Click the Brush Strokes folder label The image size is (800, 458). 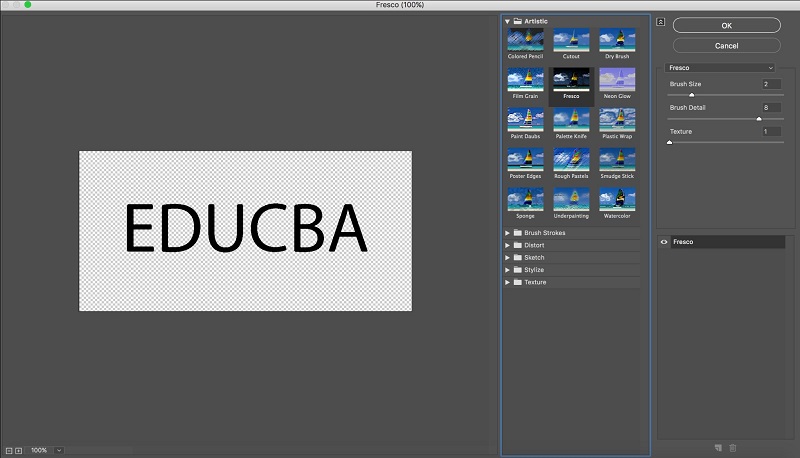[544, 233]
